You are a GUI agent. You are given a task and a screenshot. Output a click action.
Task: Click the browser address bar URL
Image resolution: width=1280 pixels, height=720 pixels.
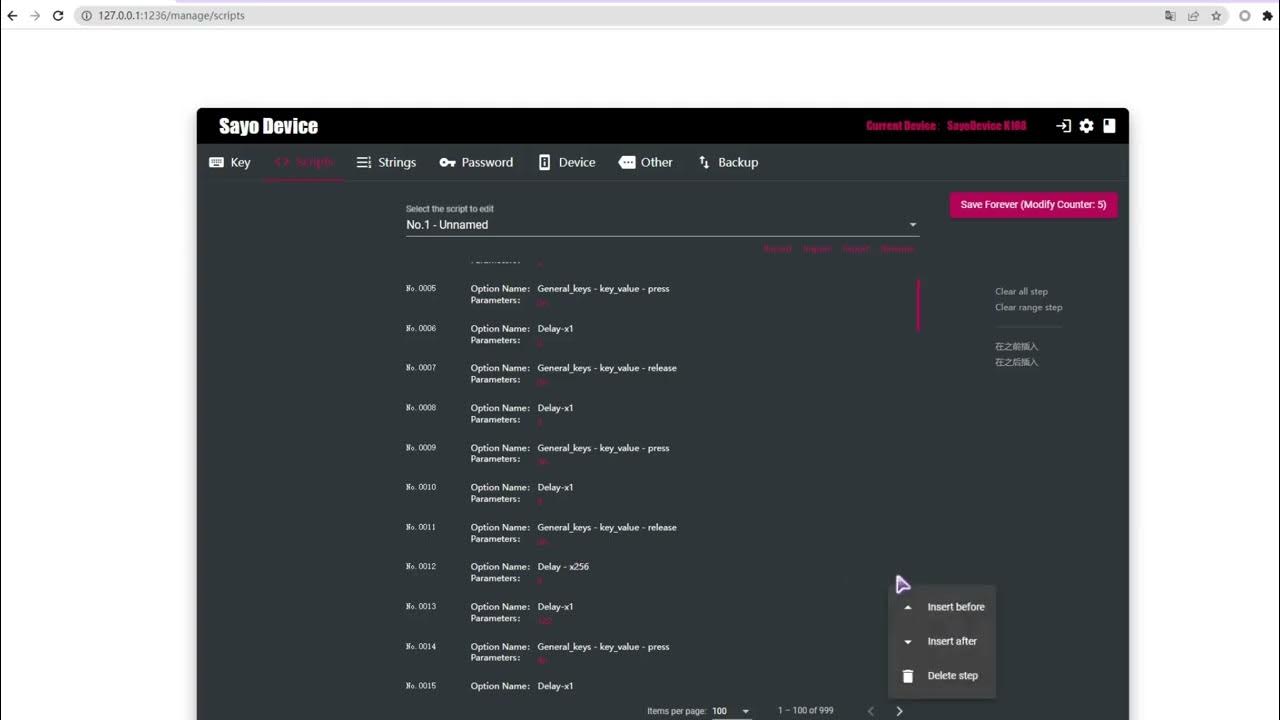(171, 16)
